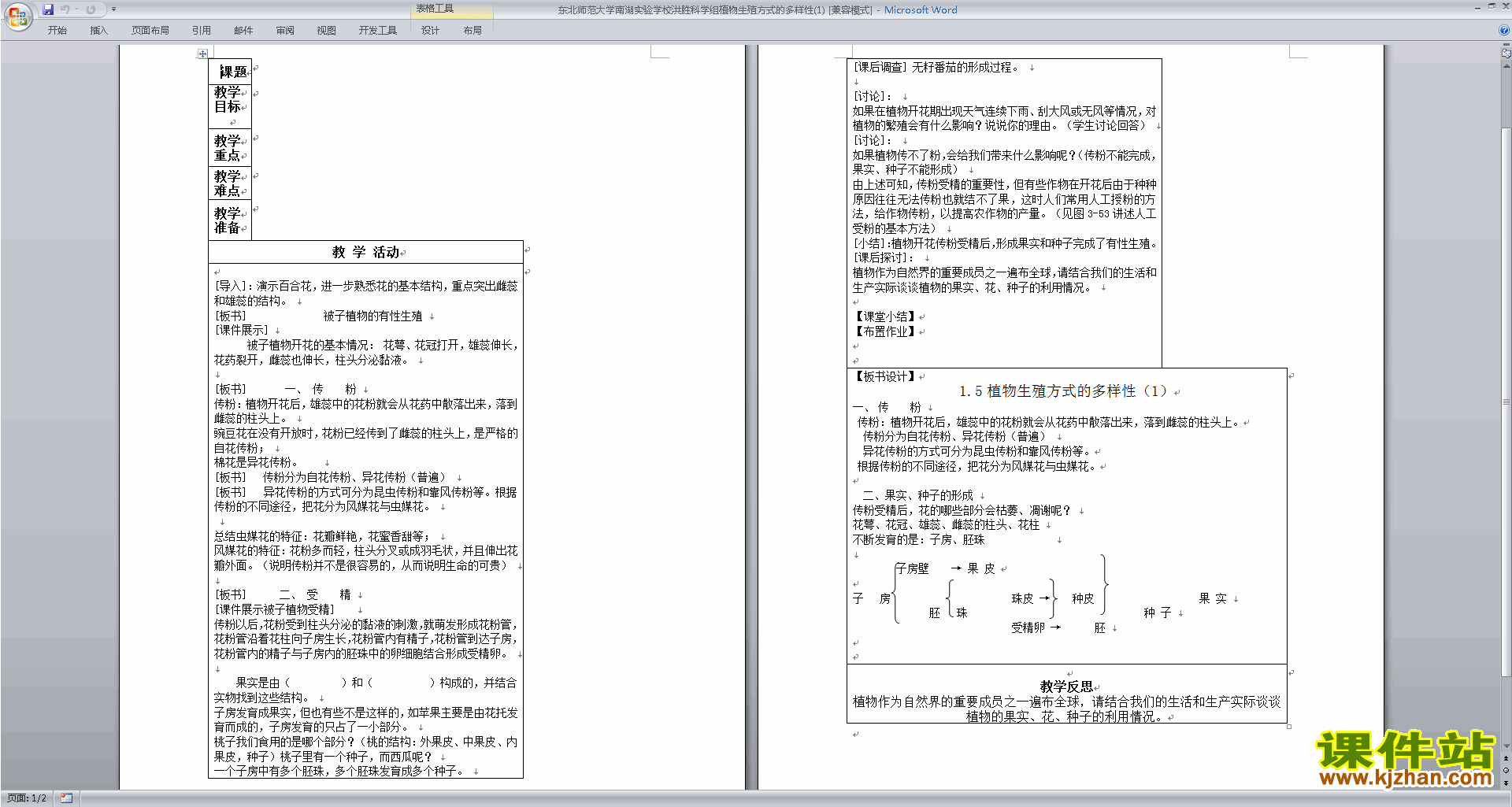Click the [课后探讨] line on page two
This screenshot has height=807, width=1512.
[x=884, y=257]
